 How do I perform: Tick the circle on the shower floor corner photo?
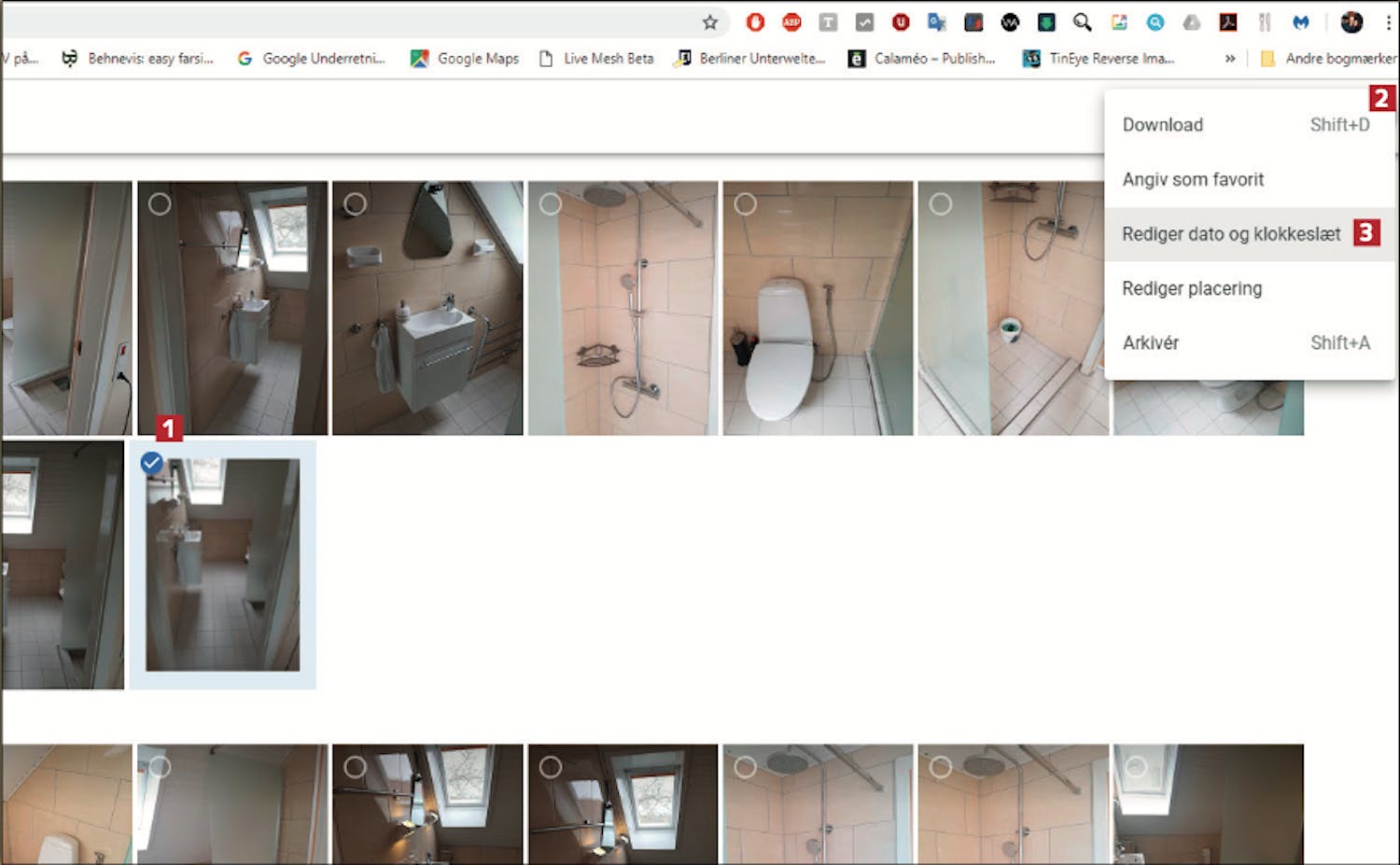pos(940,203)
